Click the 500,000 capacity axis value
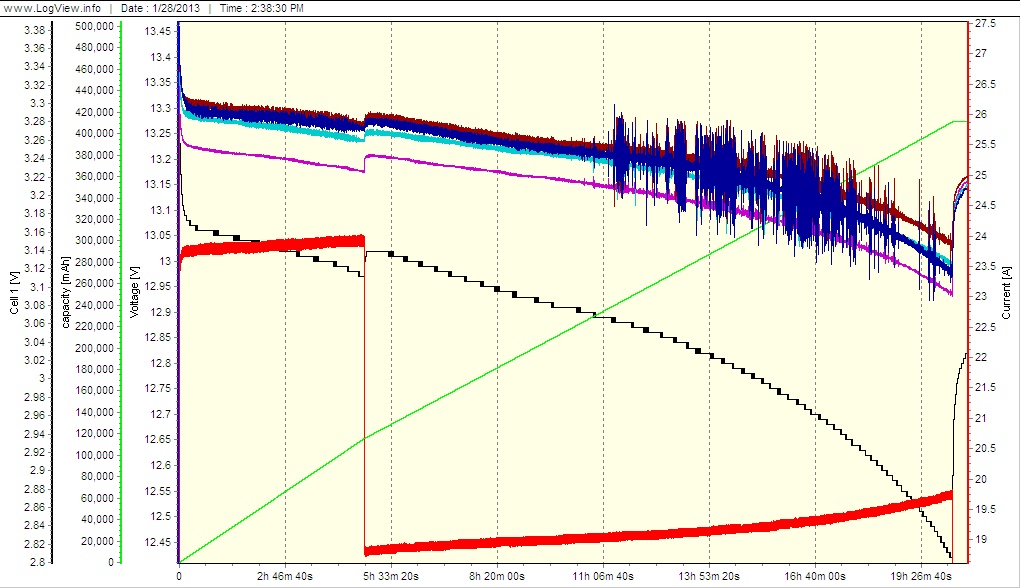Viewport: 1020px width, 588px height. (x=93, y=26)
